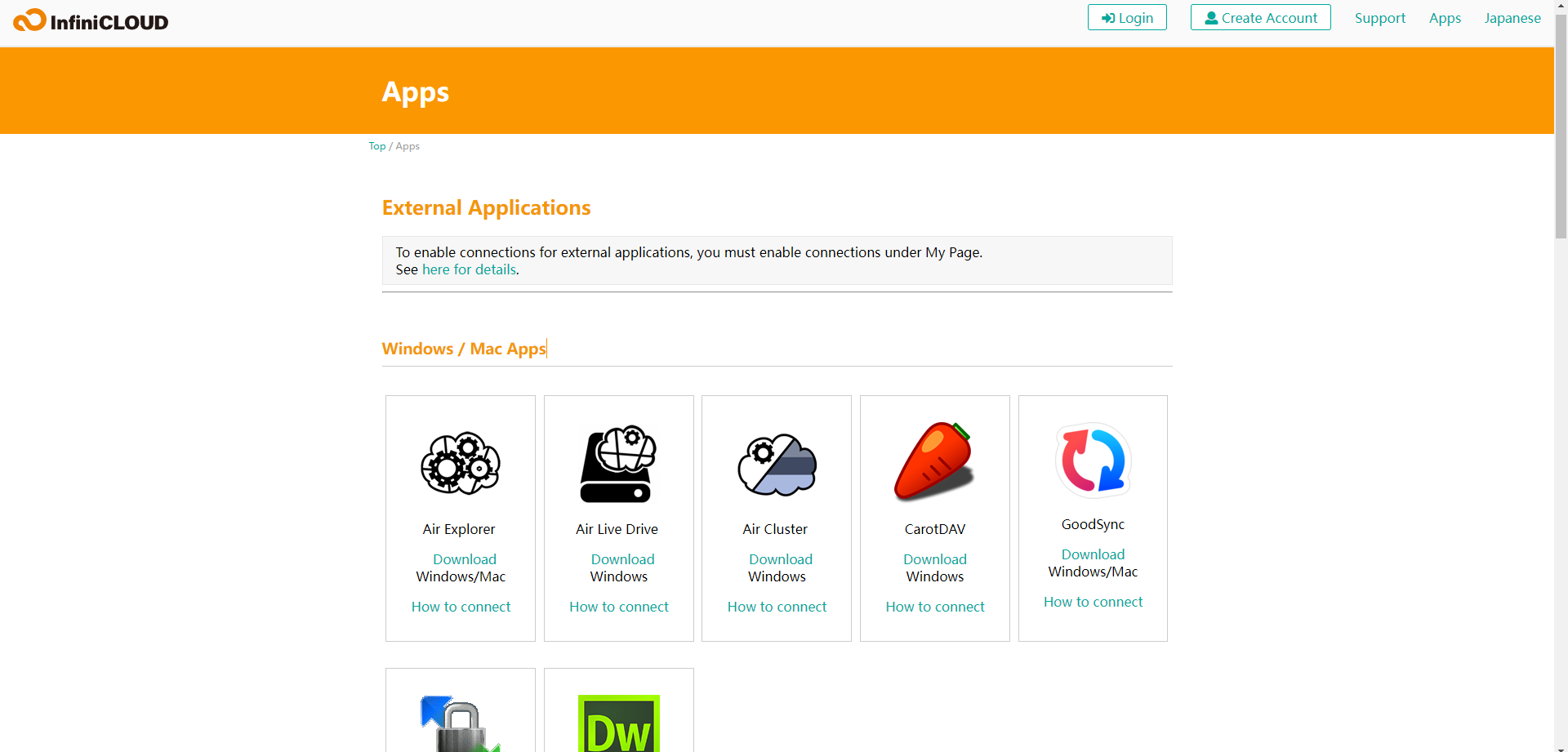Download Air Live Drive

[622, 559]
